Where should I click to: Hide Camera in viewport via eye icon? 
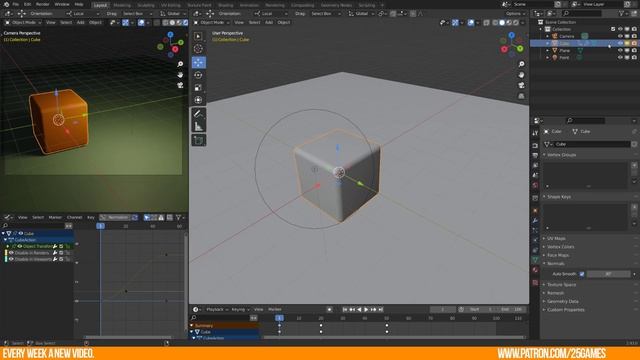click(x=620, y=36)
